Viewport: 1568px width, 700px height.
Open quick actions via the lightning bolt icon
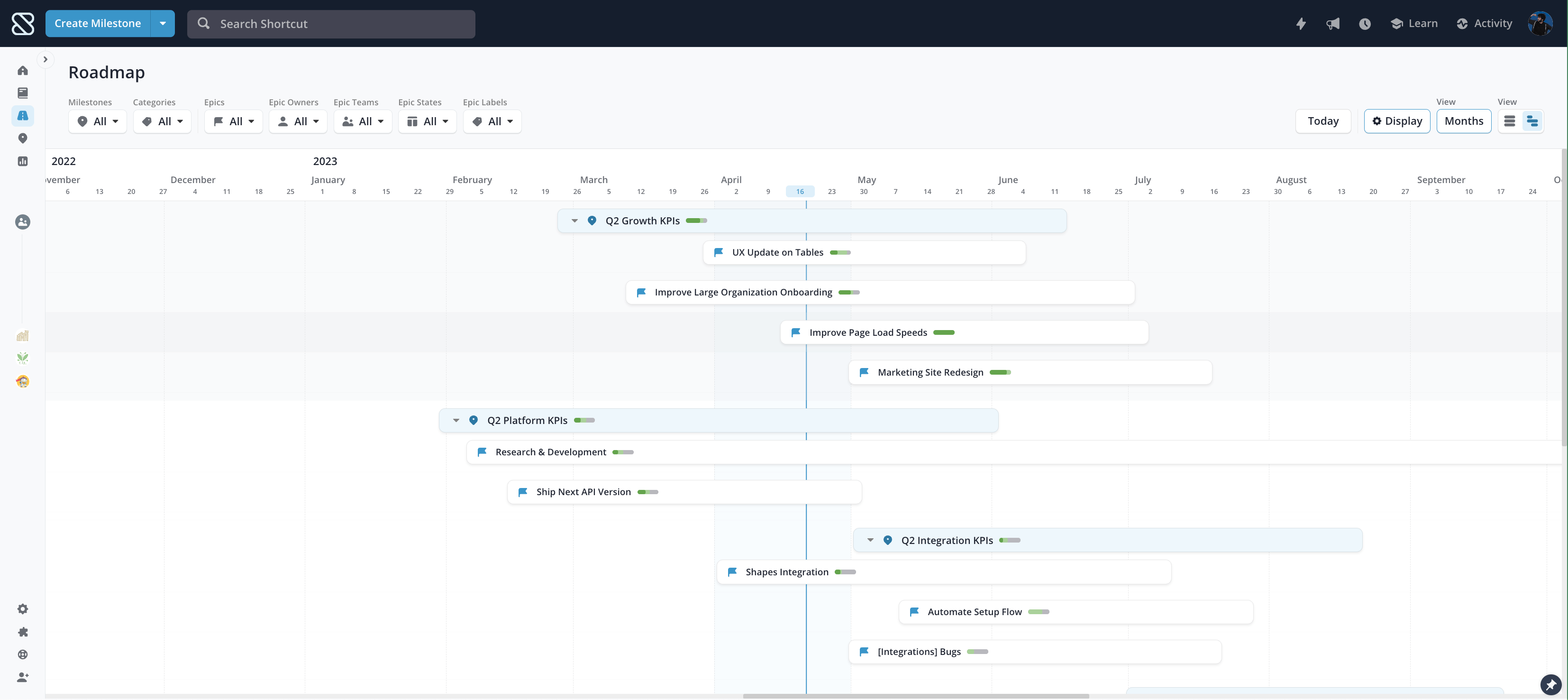click(1302, 24)
